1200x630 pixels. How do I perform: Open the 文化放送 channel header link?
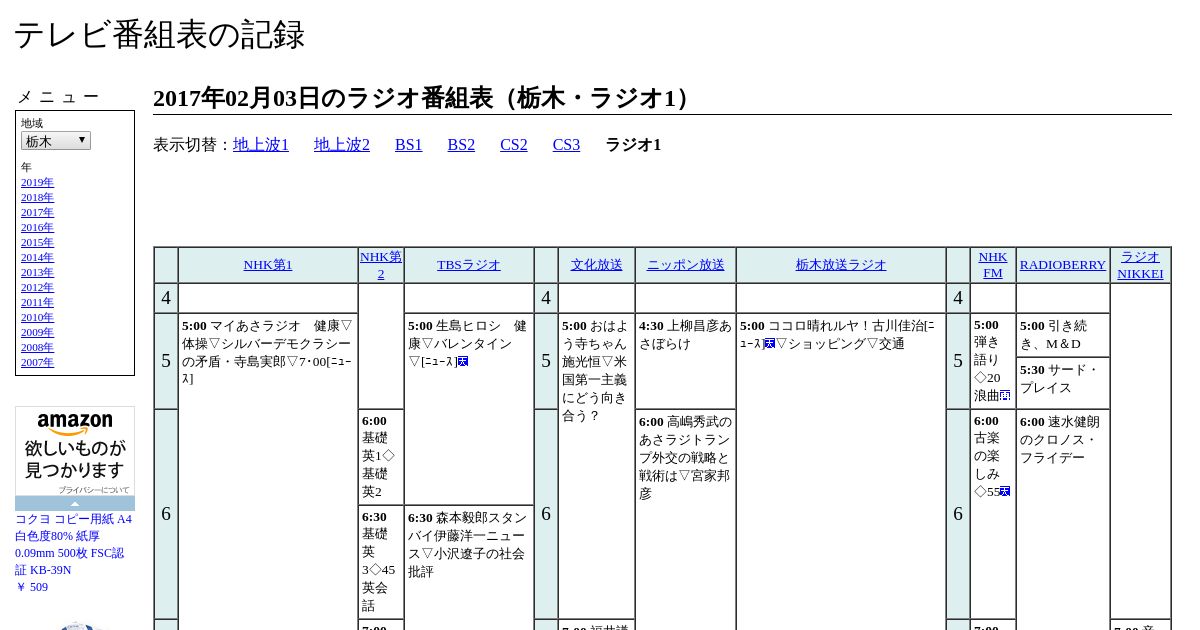(x=597, y=265)
